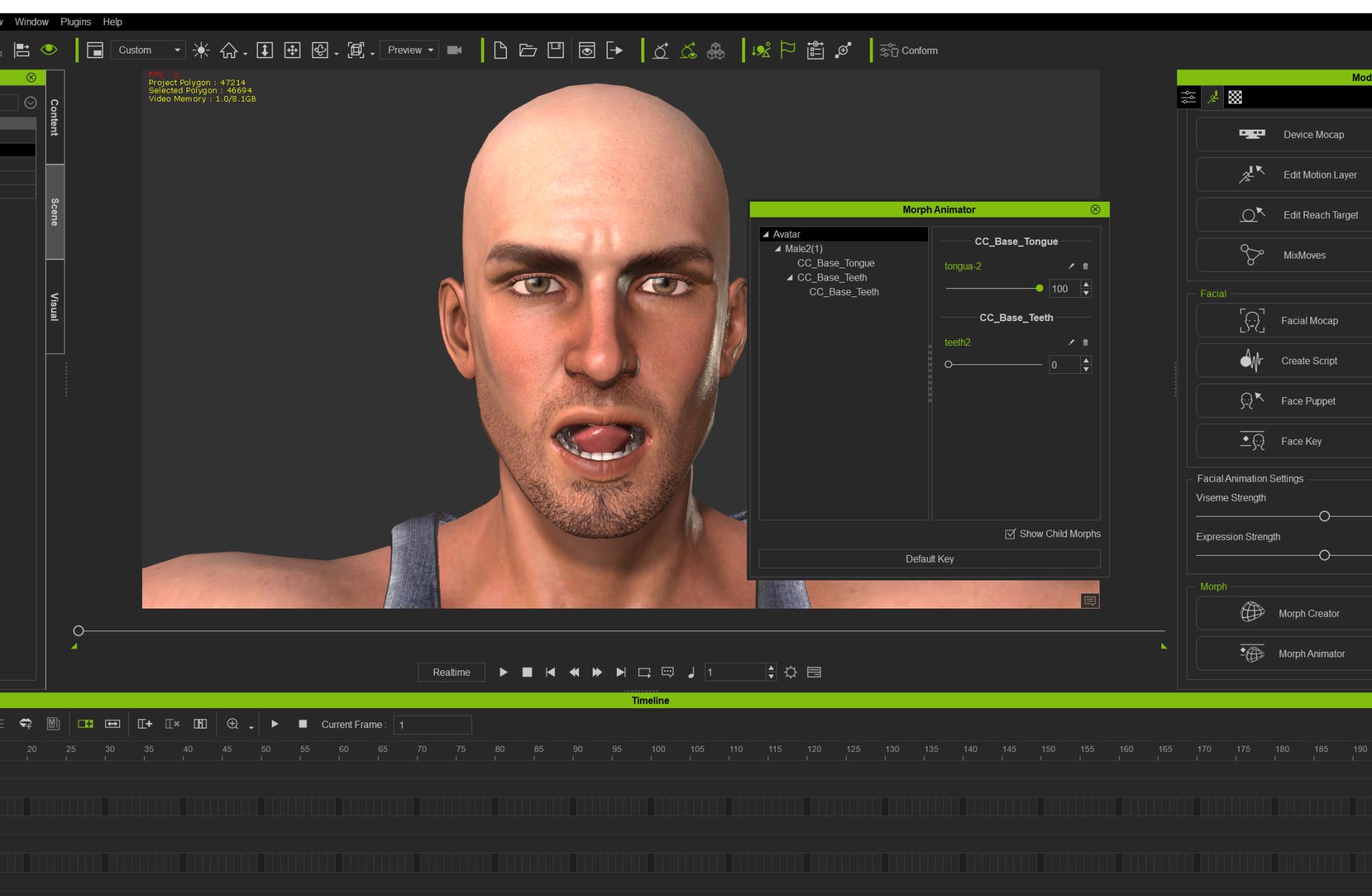Open the Window menu
The height and width of the screenshot is (896, 1372).
coord(32,22)
